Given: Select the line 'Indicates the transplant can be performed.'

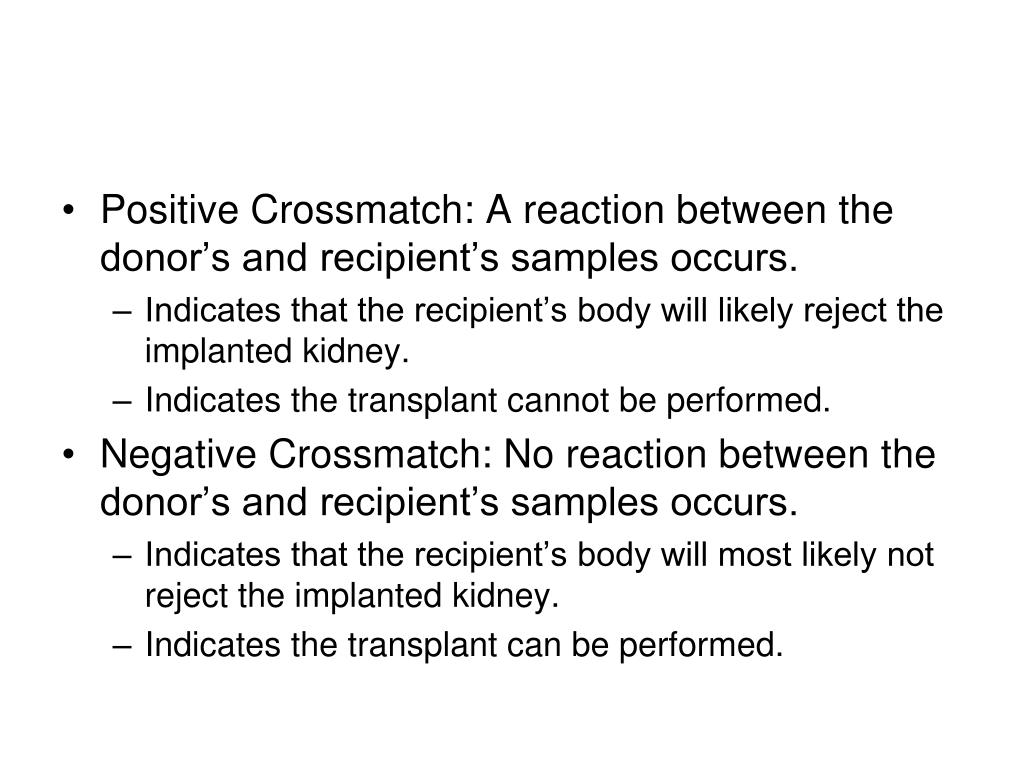Looking at the screenshot, I should pyautogui.click(x=462, y=645).
